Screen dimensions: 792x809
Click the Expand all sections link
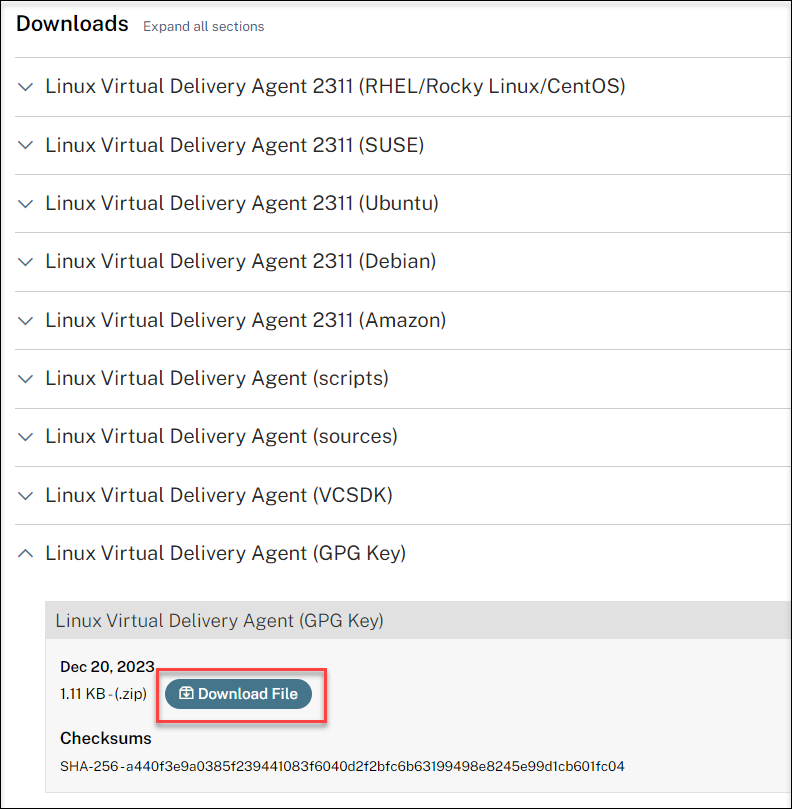(203, 26)
